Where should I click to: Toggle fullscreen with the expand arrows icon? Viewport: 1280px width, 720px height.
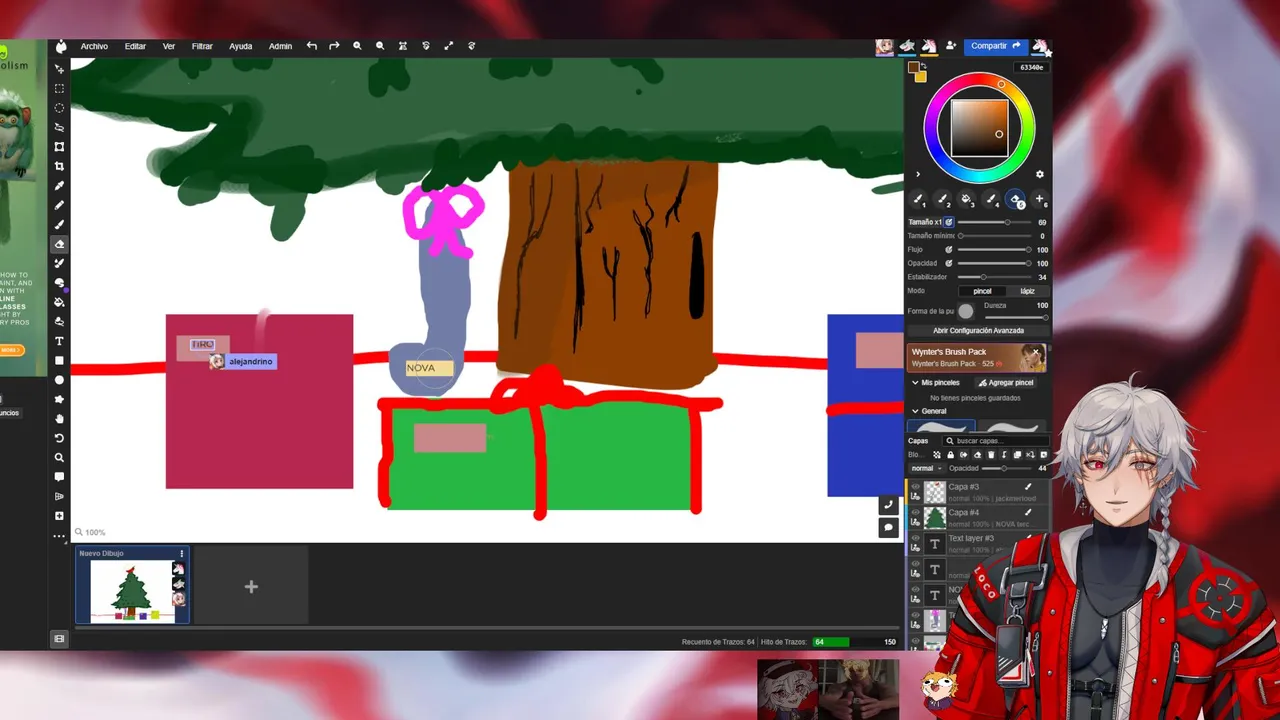tap(448, 46)
